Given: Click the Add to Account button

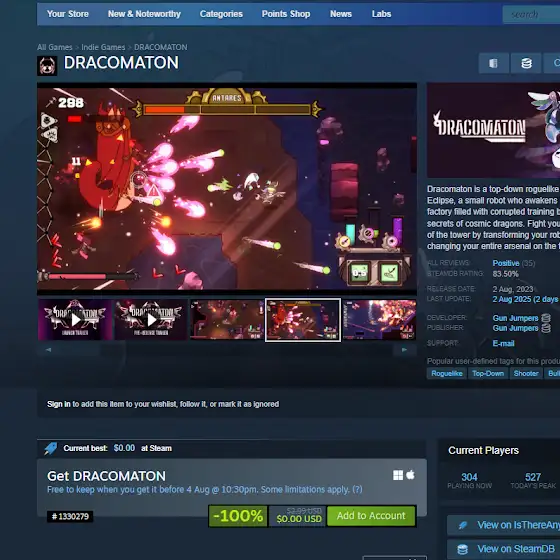Looking at the screenshot, I should point(371,516).
